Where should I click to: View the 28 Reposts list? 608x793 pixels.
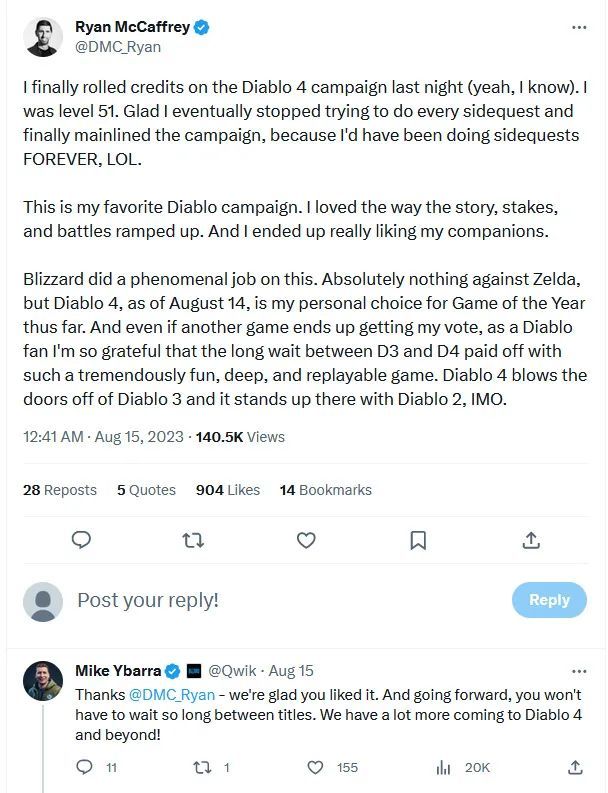(60, 490)
